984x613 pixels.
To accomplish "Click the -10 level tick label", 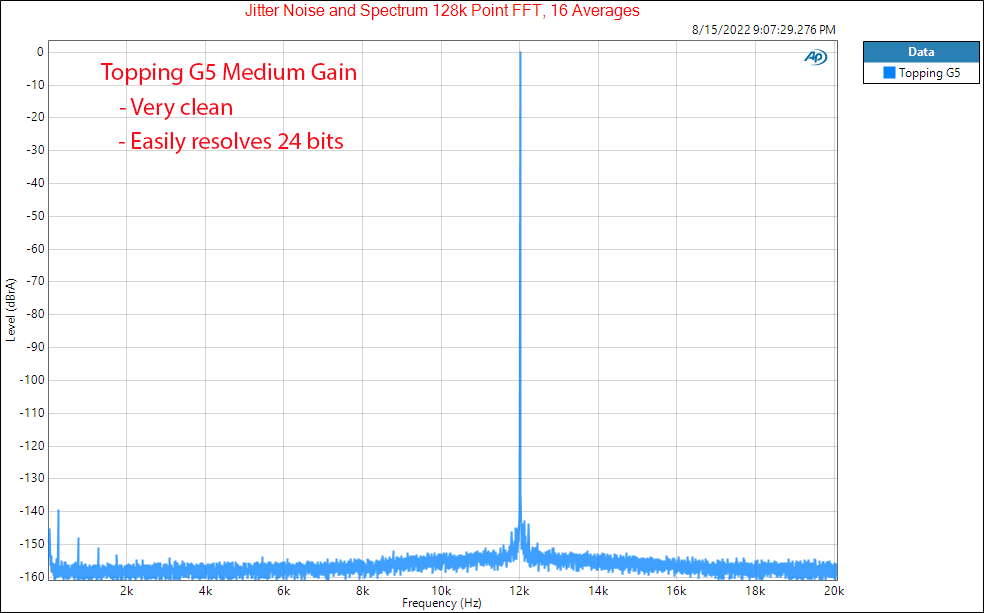I will pyautogui.click(x=35, y=85).
